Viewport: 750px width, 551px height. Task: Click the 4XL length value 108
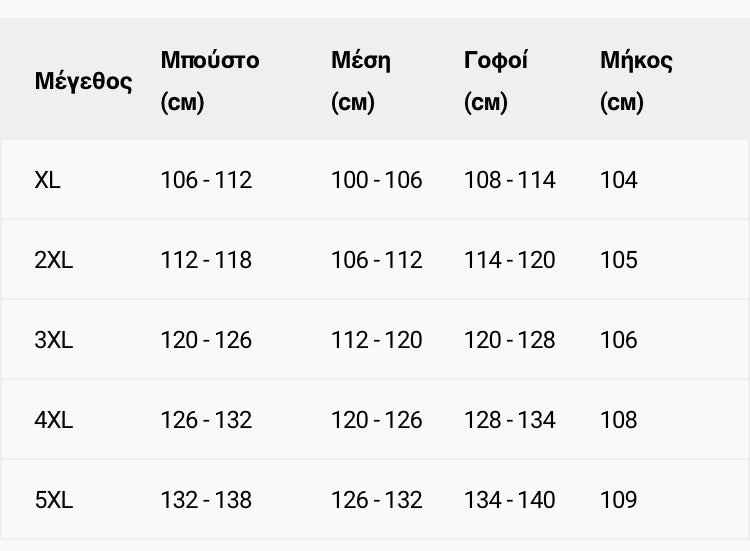click(x=618, y=420)
